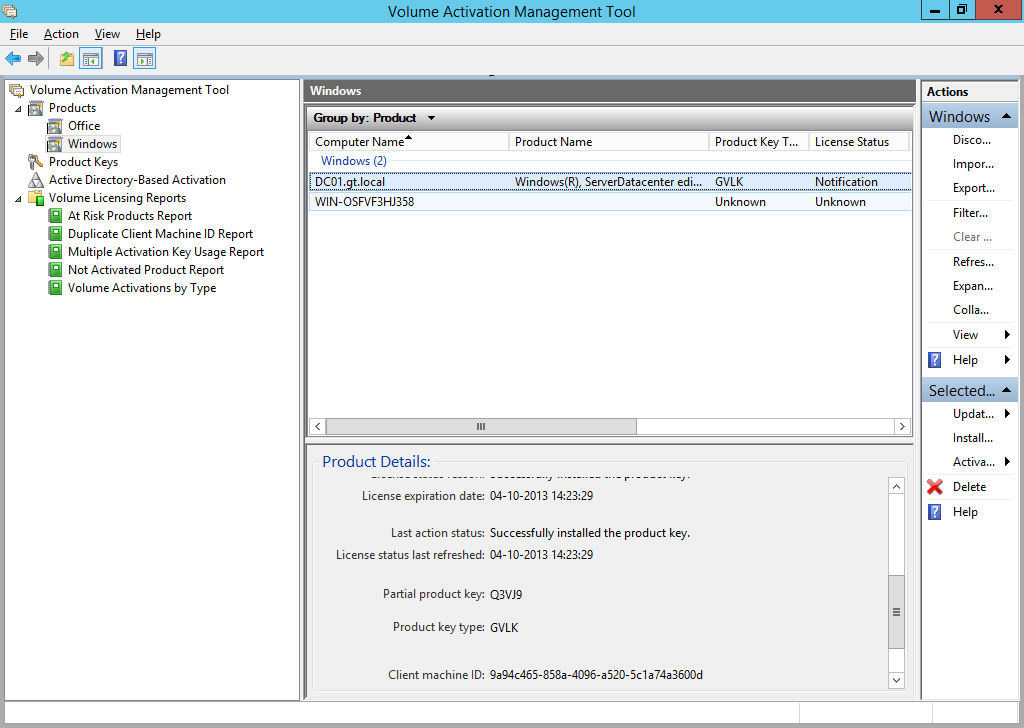Click Not Activated Product Report icon
Viewport: 1024px width, 728px height.
coord(56,270)
